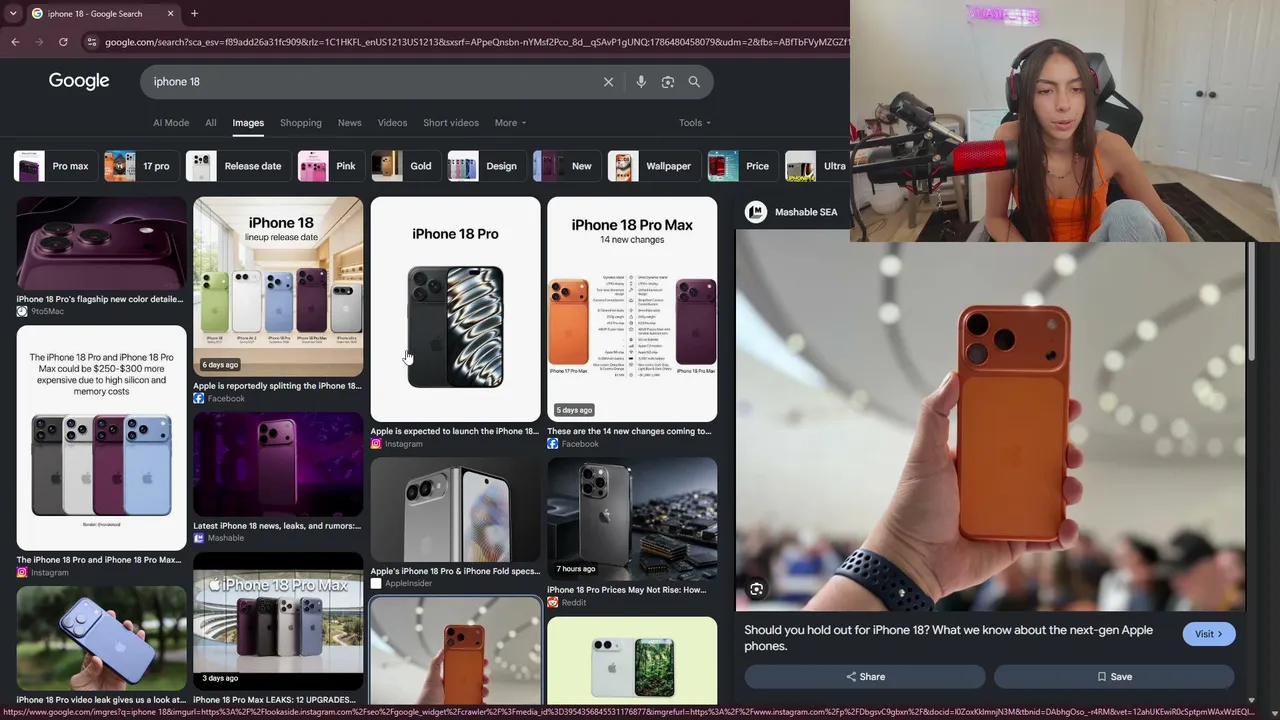Filter images by Pink chip

click(x=331, y=166)
